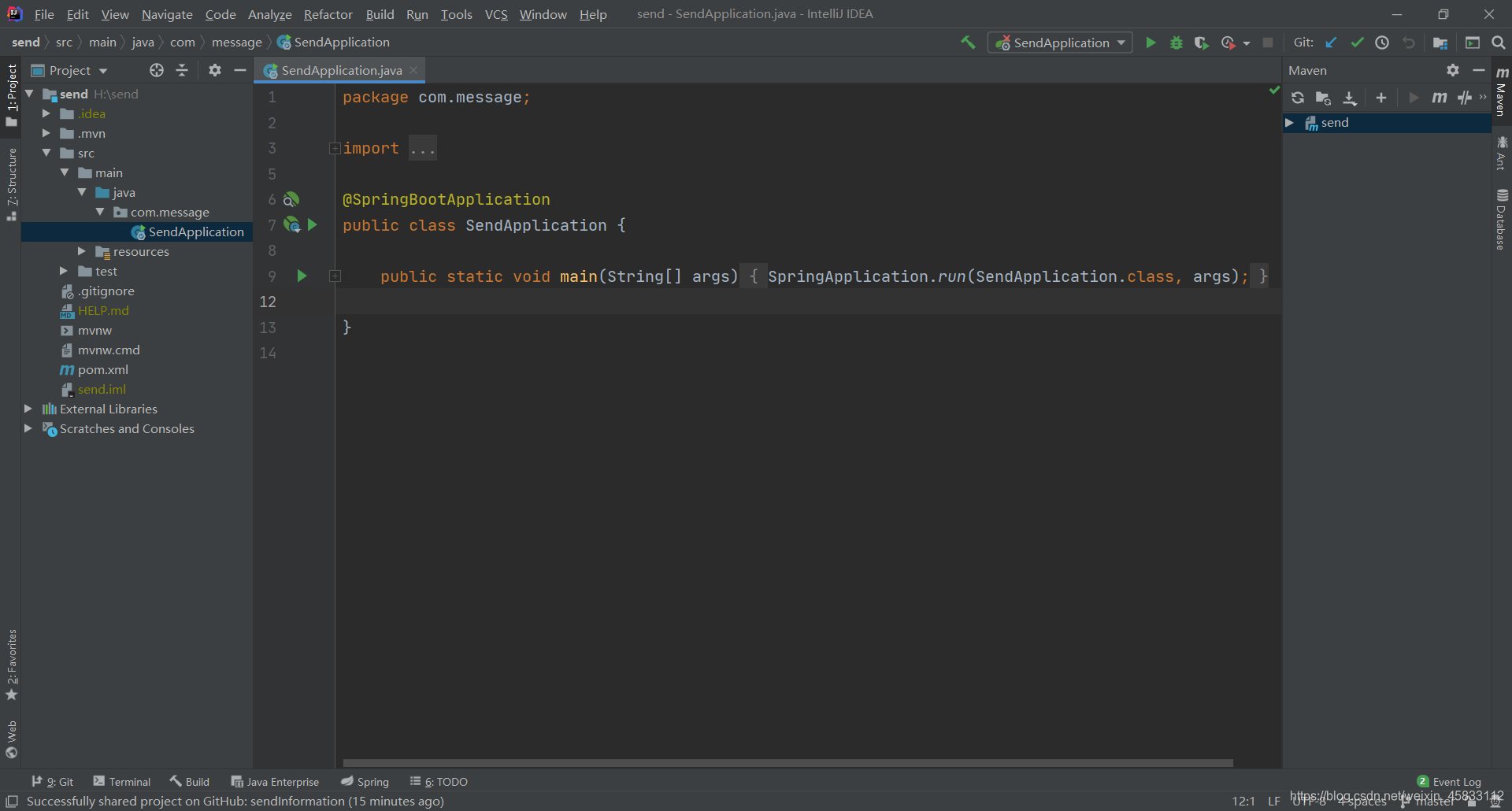The image size is (1512, 811).
Task: Open the Spring tool window
Action: (x=365, y=781)
